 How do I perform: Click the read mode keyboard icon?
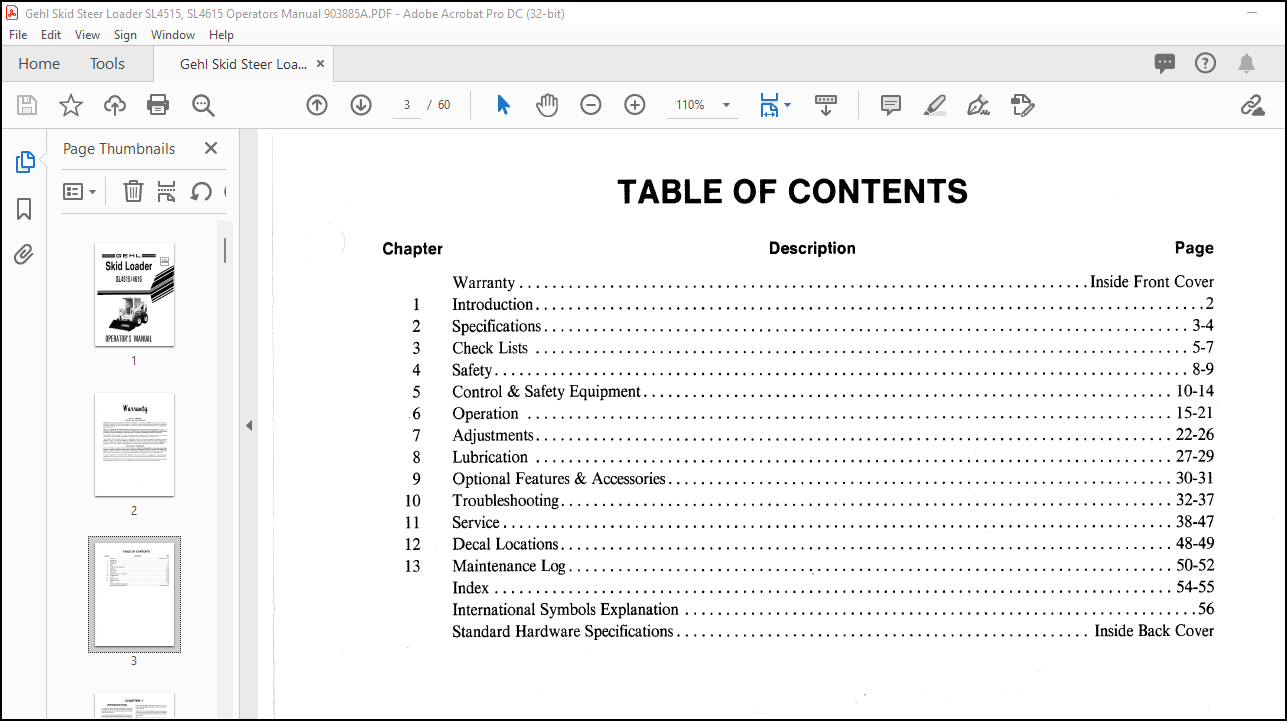click(826, 105)
